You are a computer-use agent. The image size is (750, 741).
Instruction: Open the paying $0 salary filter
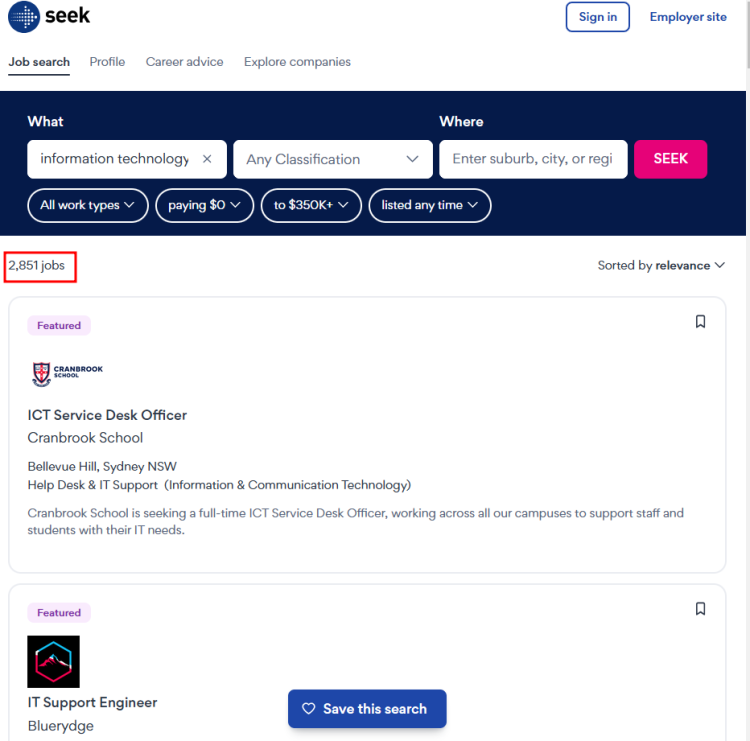click(205, 205)
